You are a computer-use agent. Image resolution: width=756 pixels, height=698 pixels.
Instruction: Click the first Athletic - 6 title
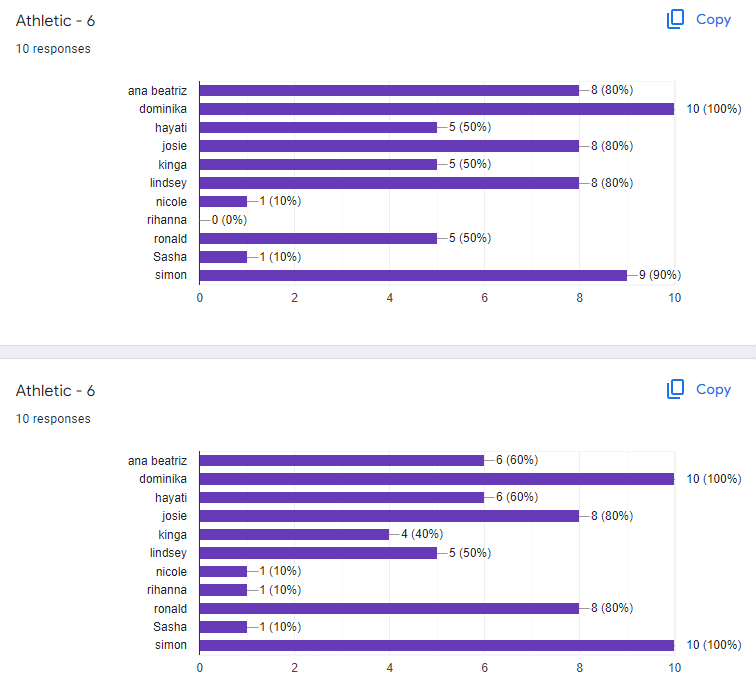(x=55, y=21)
